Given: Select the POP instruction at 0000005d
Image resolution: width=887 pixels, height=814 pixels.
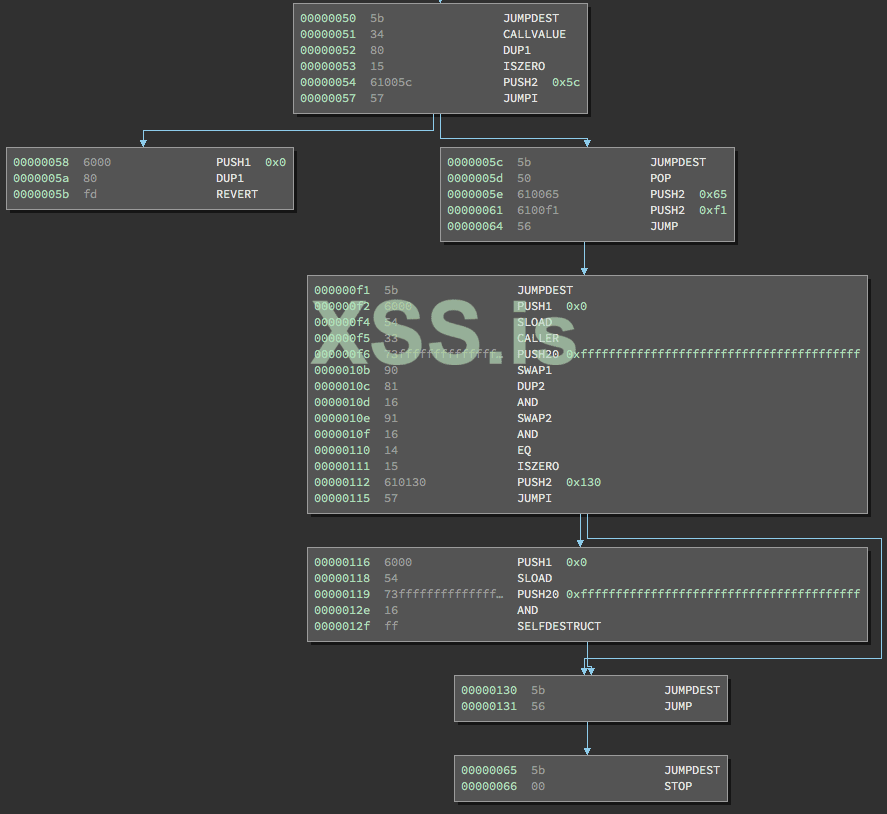Looking at the screenshot, I should coord(660,178).
